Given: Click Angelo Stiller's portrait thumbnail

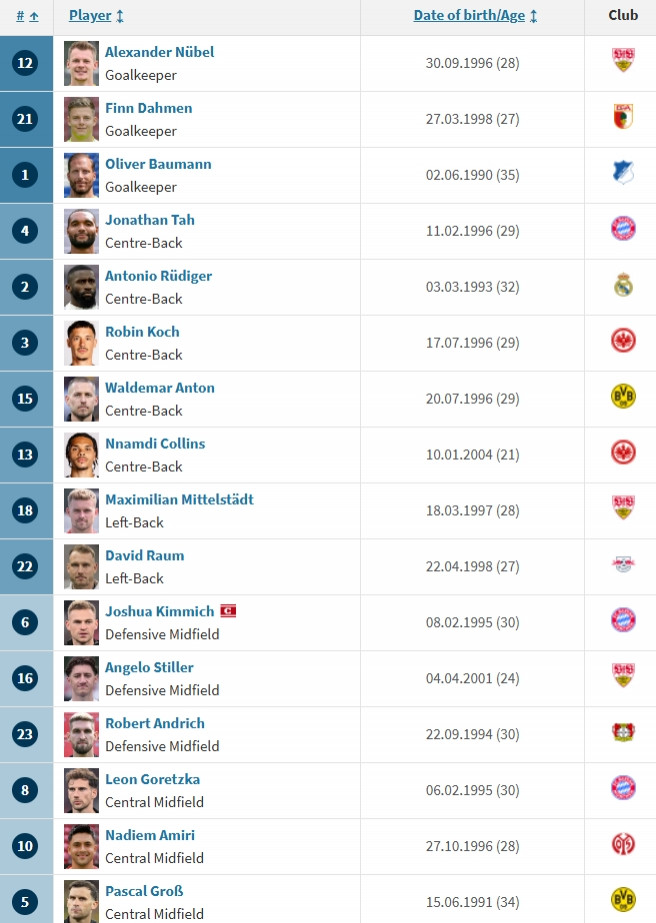Looking at the screenshot, I should [81, 678].
